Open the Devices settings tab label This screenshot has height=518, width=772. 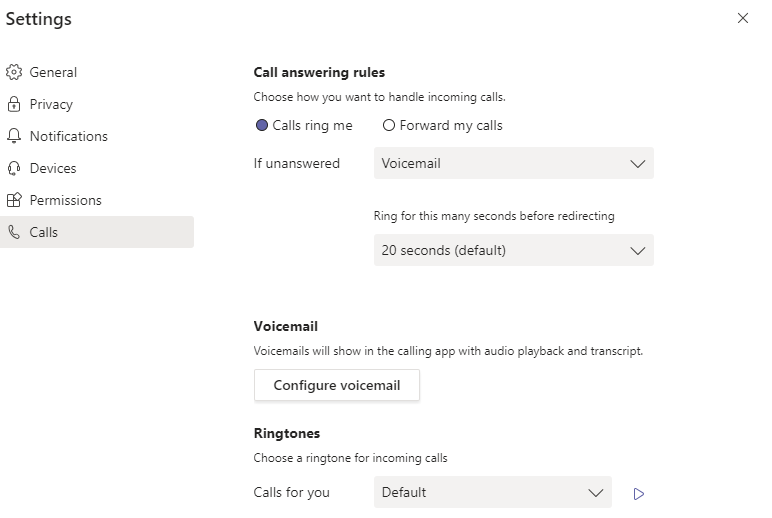click(x=53, y=168)
